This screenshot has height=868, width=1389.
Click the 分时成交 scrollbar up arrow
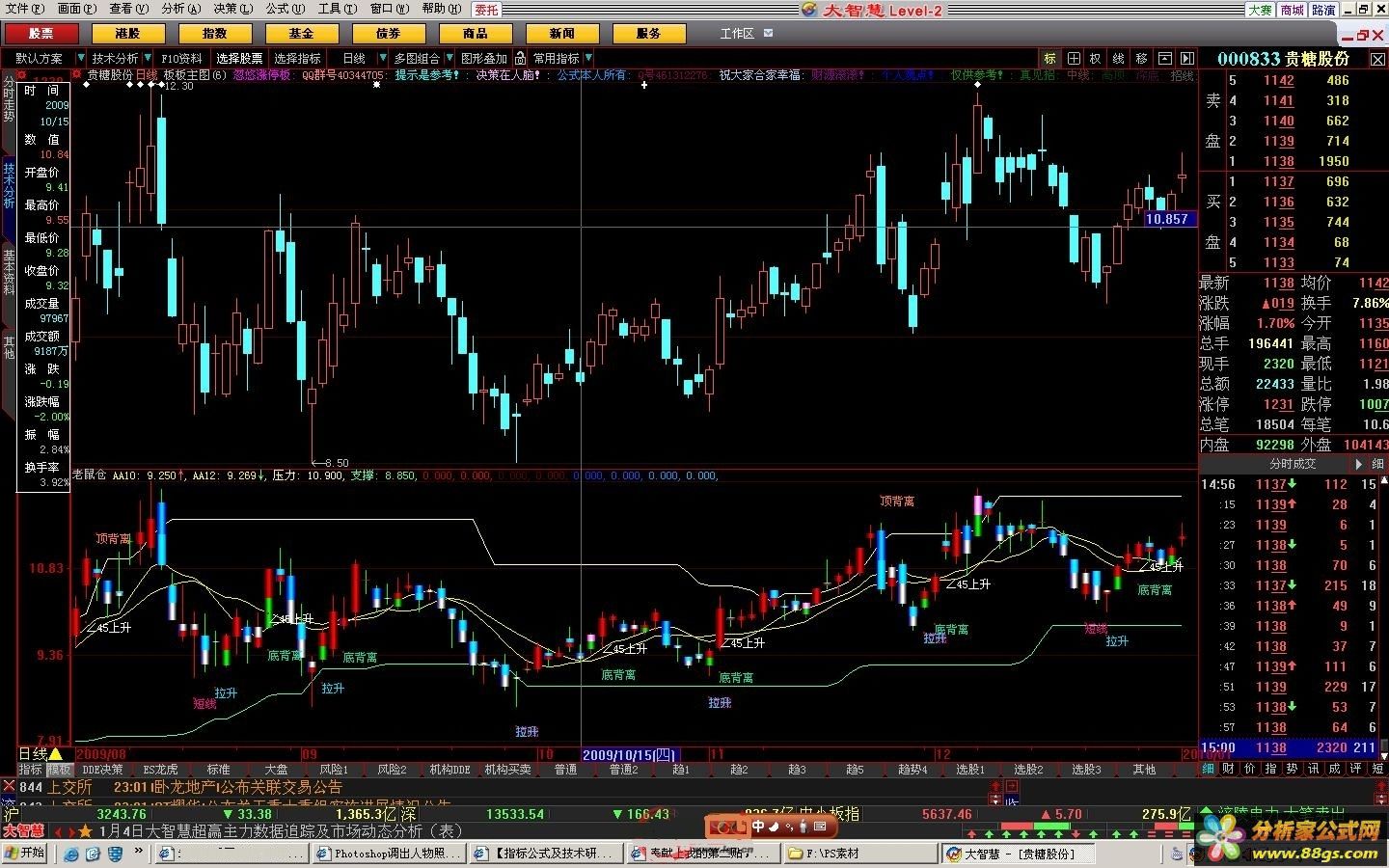(1385, 482)
